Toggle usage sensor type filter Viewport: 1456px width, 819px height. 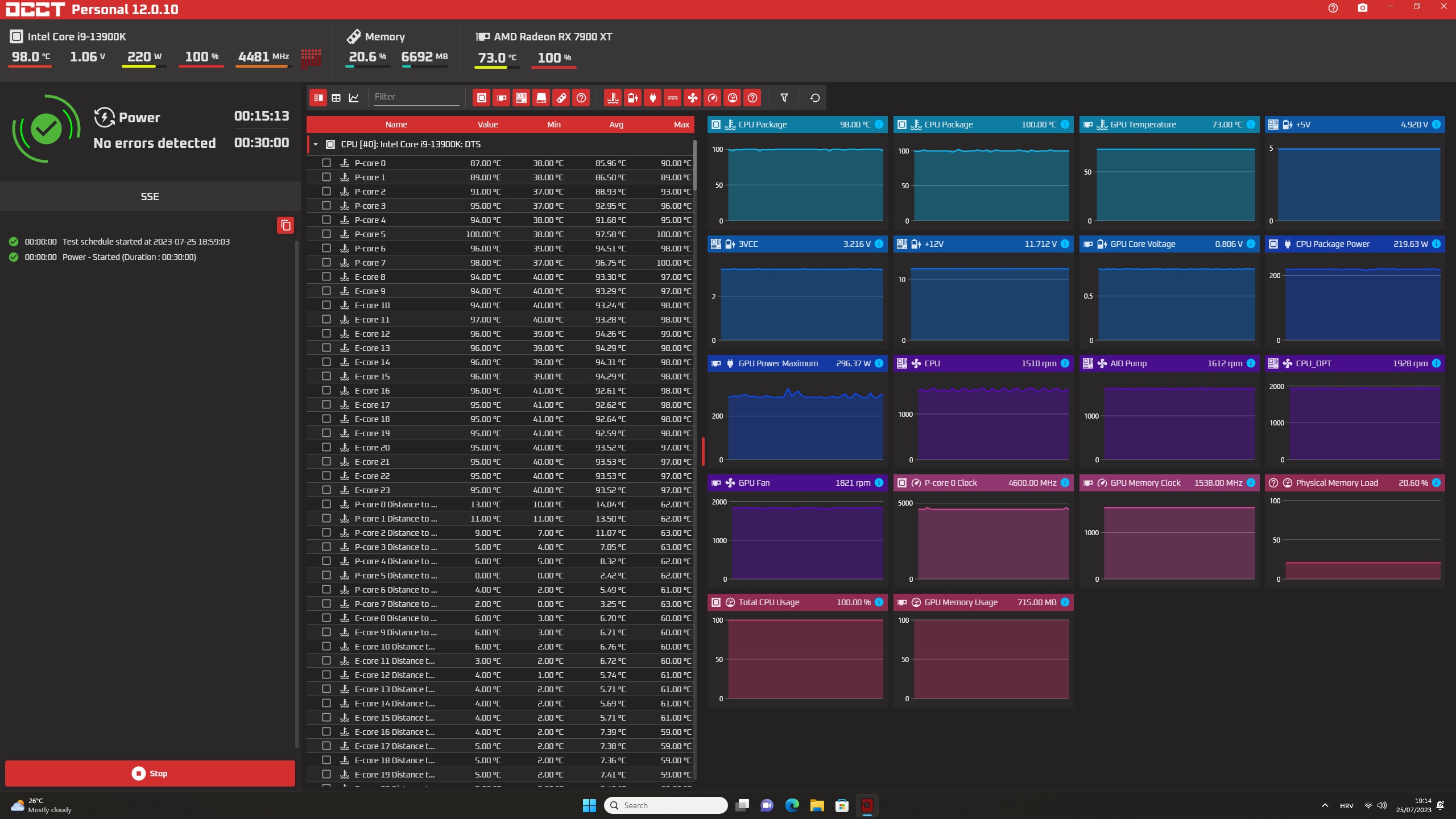pos(733,98)
